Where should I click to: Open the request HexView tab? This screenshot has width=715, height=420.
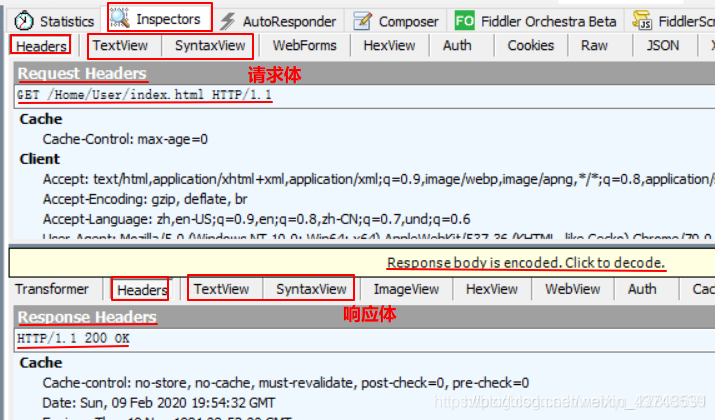click(x=389, y=46)
